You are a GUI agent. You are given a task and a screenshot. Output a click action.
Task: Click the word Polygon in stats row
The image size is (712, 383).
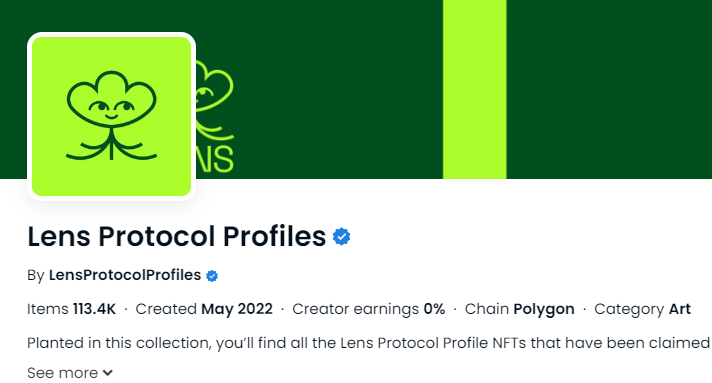(544, 309)
